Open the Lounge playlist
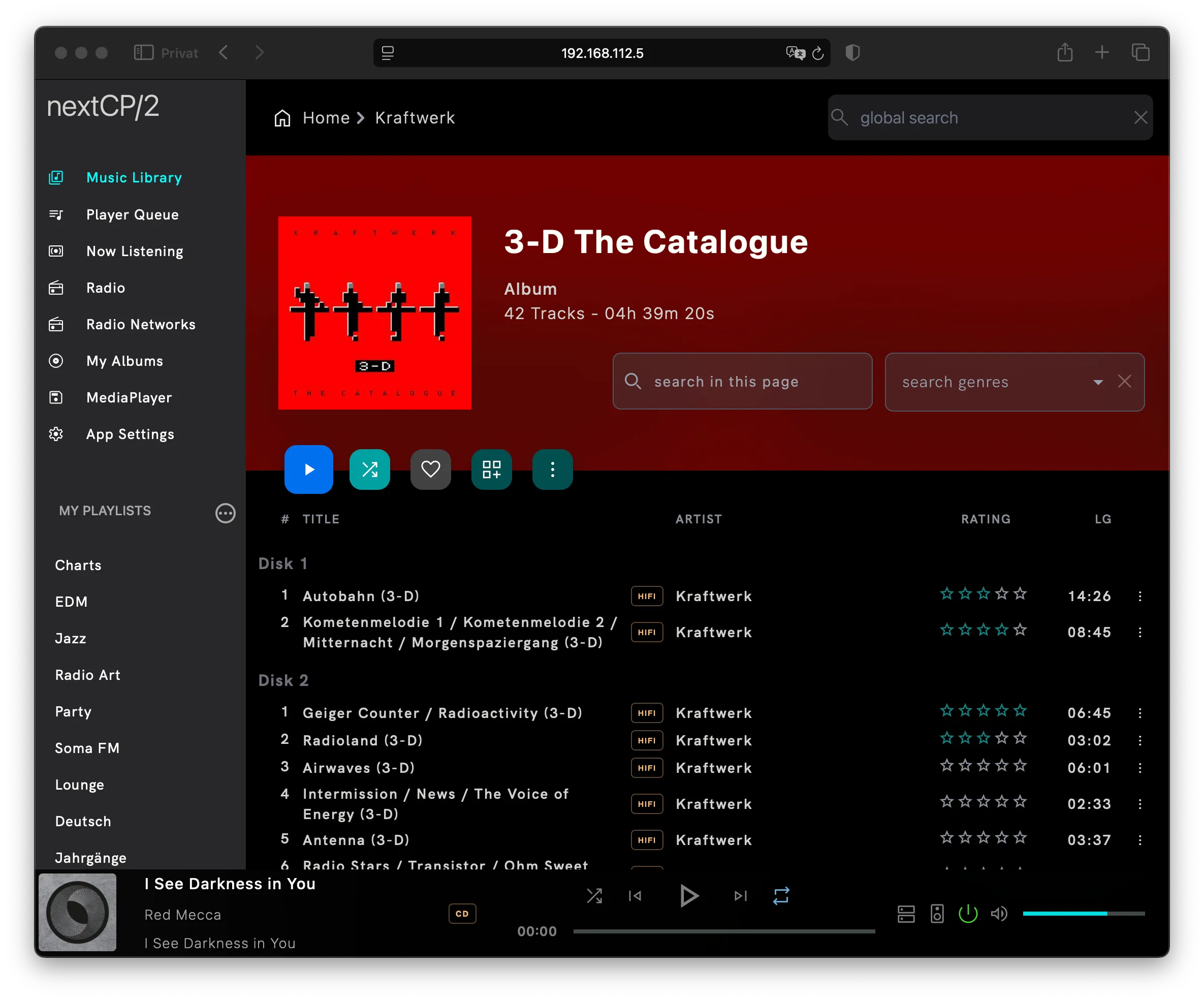1204x1000 pixels. tap(79, 786)
